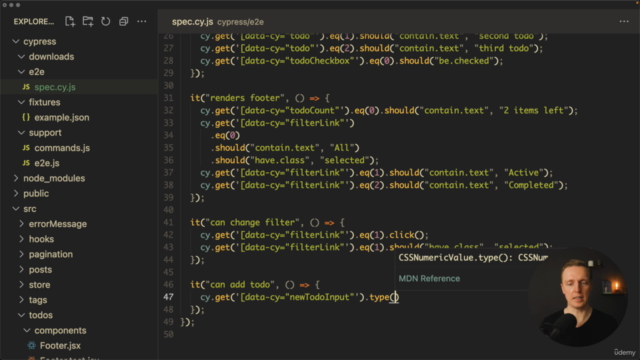The image size is (640, 360).
Task: Collapse the downloads folder
Action: [x=21, y=57]
